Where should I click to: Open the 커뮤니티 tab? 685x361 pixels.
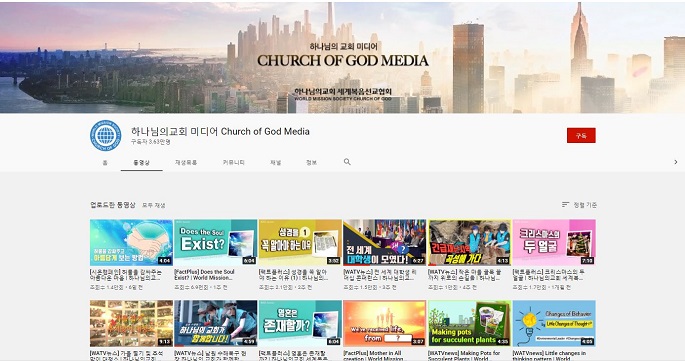point(233,163)
